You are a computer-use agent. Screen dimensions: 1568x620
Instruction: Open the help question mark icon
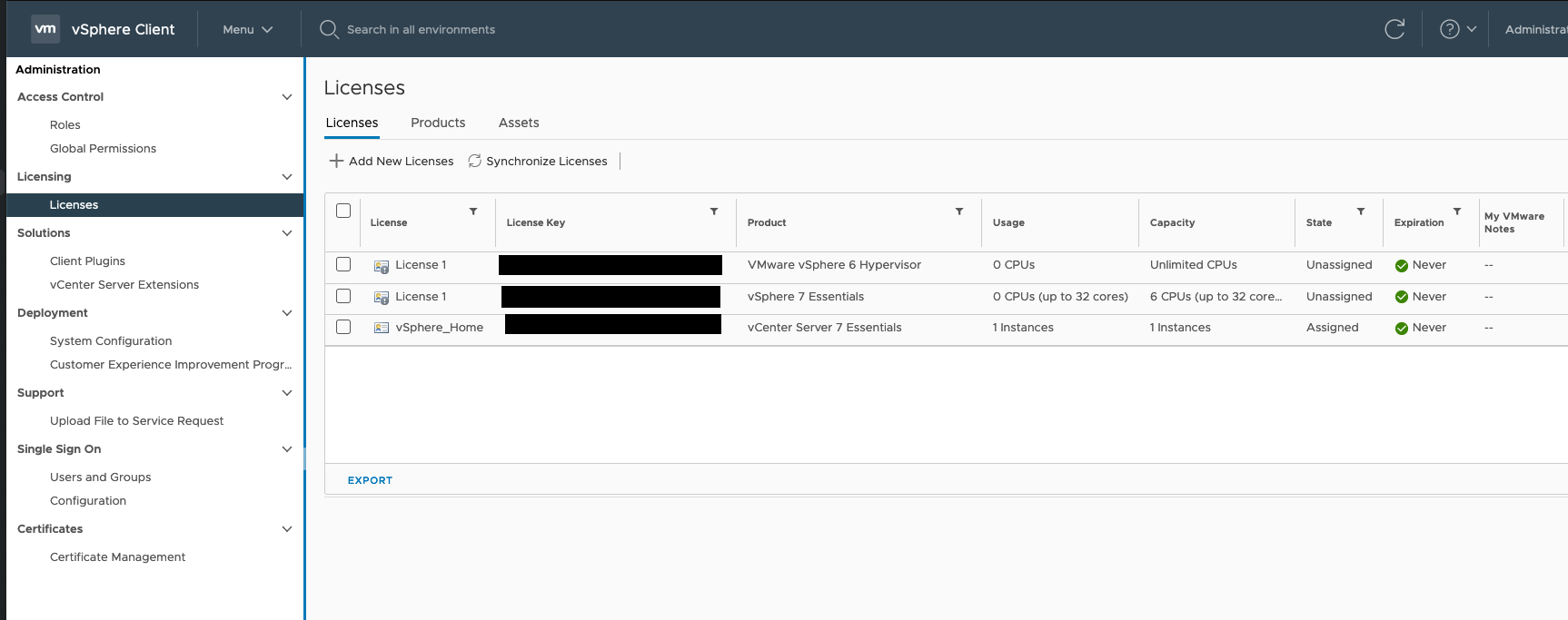[x=1450, y=29]
